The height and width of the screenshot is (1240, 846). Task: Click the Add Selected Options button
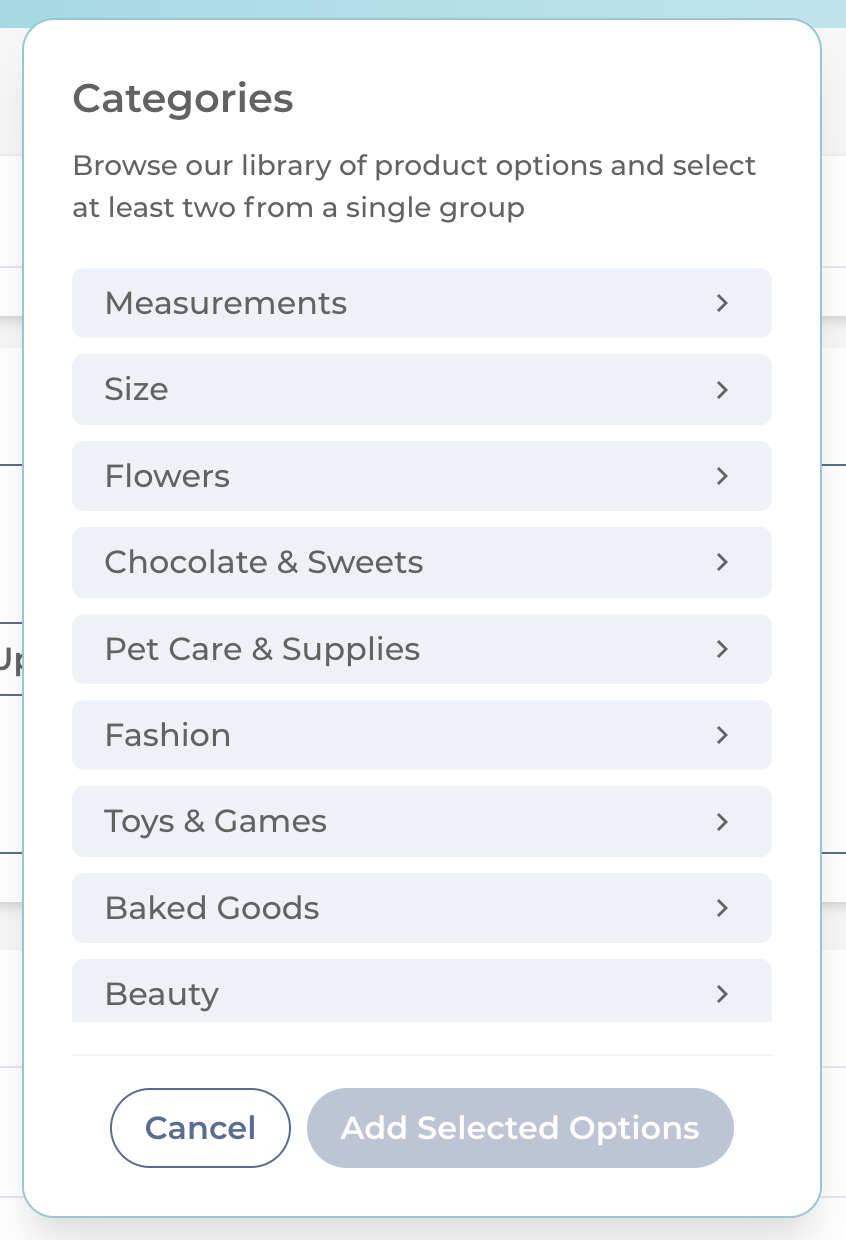pyautogui.click(x=520, y=1128)
